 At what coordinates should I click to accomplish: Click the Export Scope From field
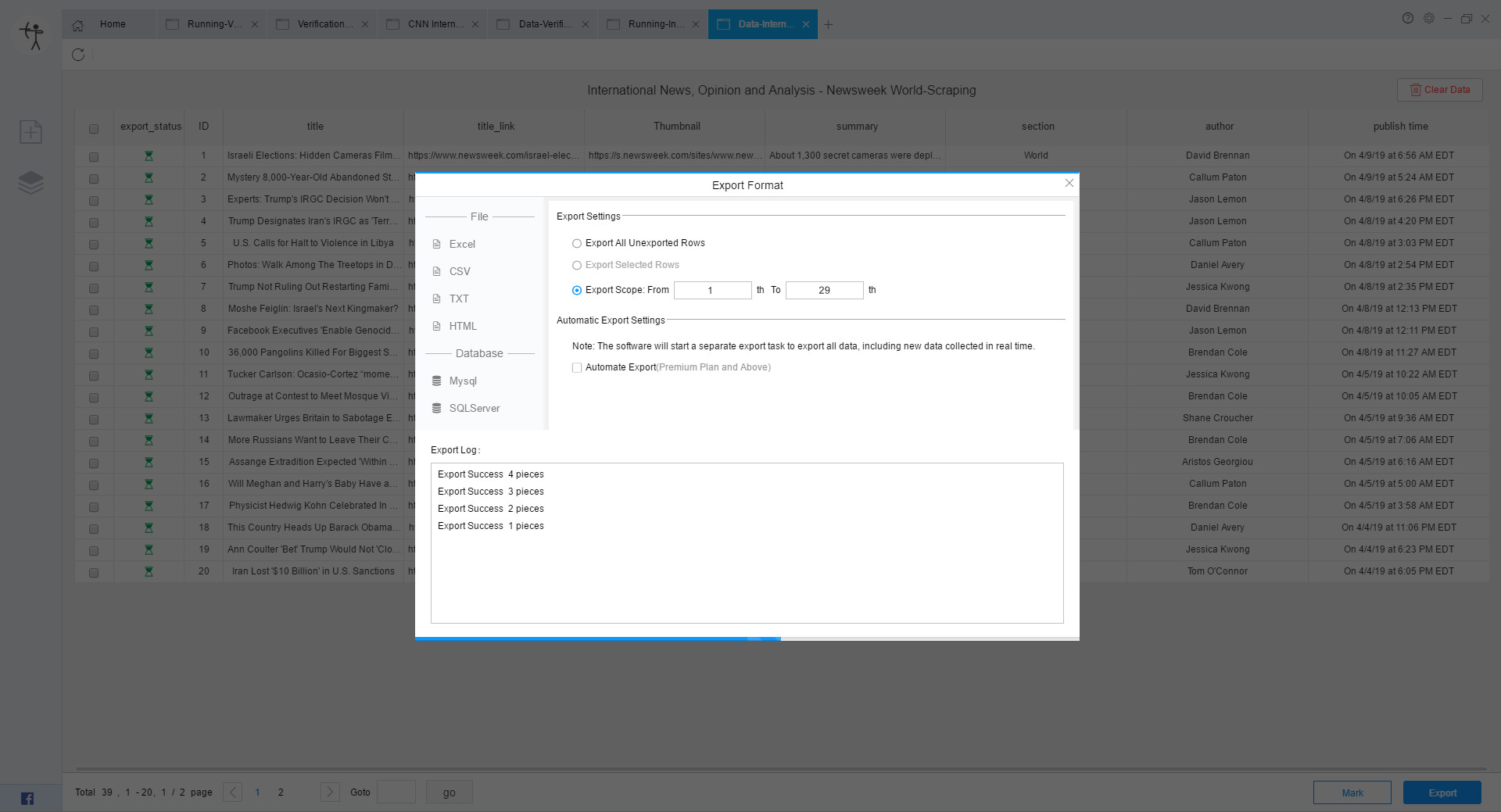pyautogui.click(x=712, y=290)
